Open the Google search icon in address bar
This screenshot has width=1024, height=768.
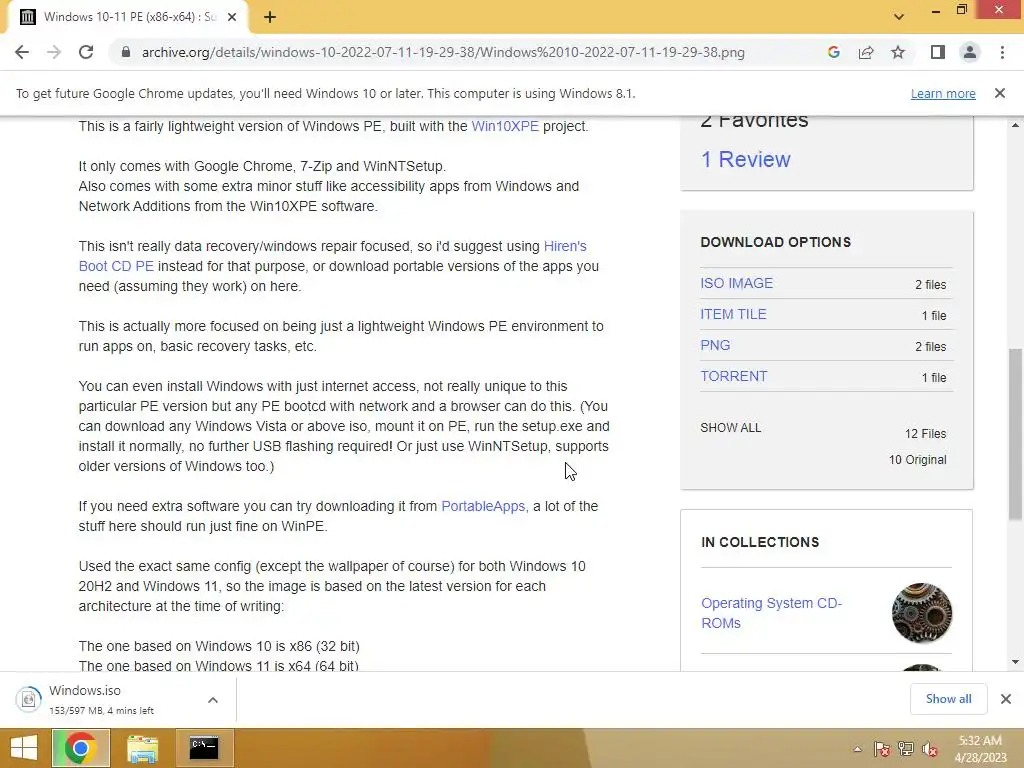[x=833, y=52]
